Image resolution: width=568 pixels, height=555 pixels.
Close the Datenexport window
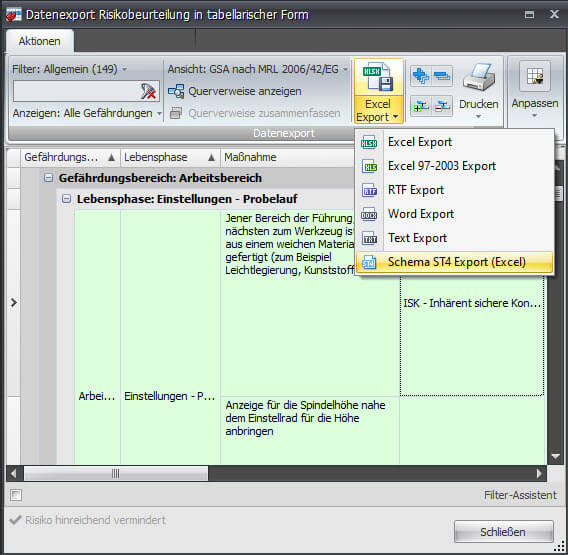point(554,14)
